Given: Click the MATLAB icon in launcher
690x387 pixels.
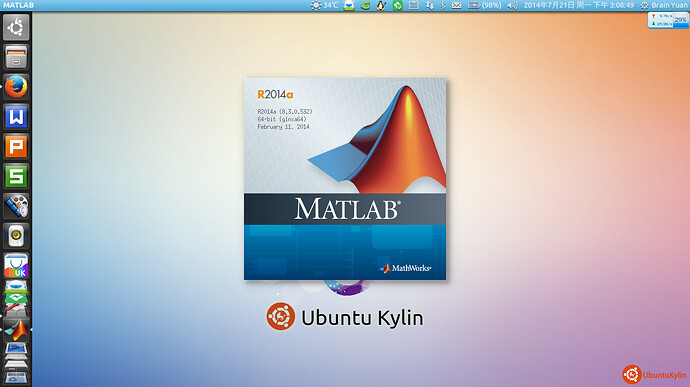Looking at the screenshot, I should (x=16, y=330).
